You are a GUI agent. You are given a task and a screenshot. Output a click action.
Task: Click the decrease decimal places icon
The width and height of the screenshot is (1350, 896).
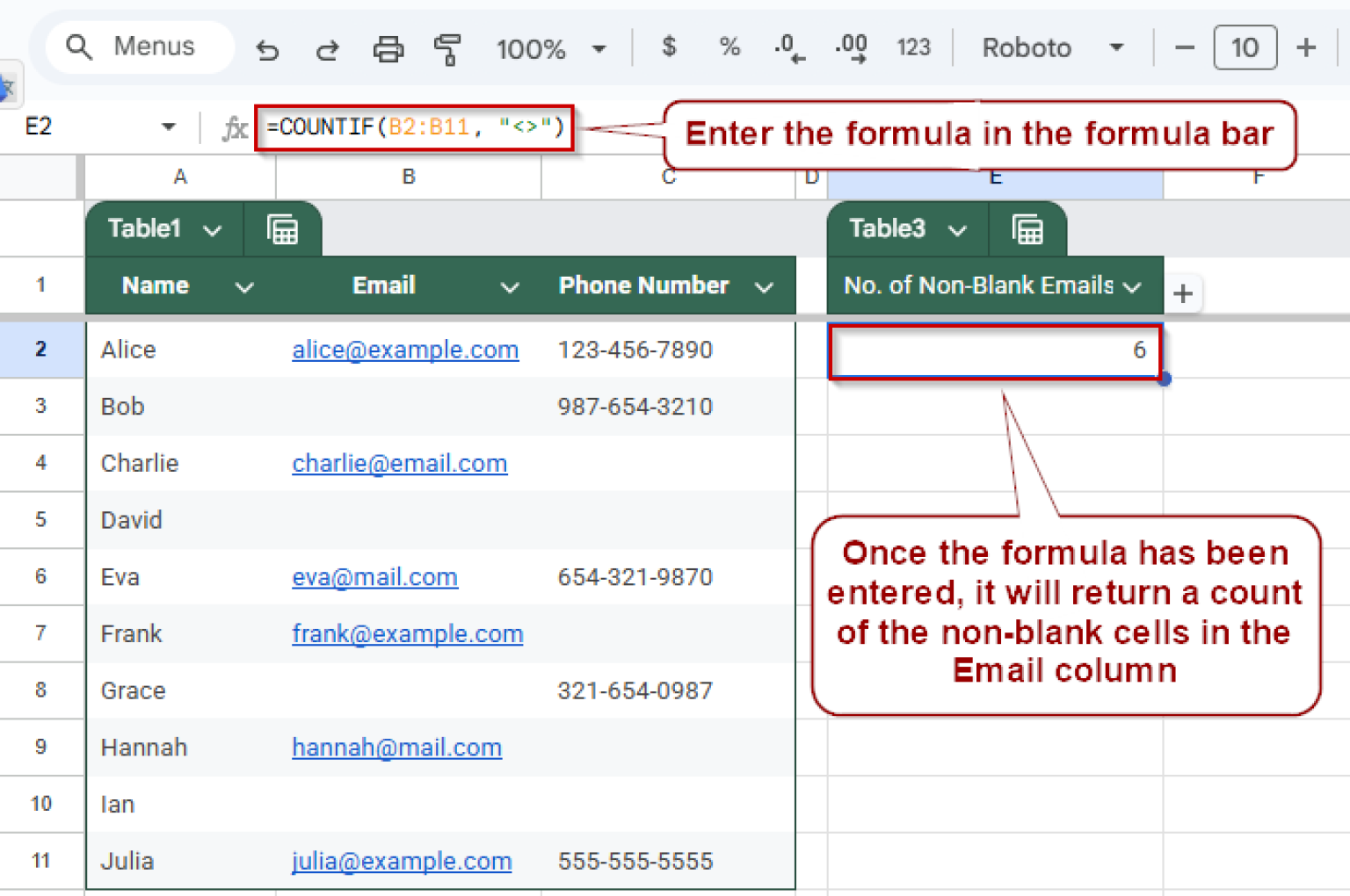tap(788, 48)
